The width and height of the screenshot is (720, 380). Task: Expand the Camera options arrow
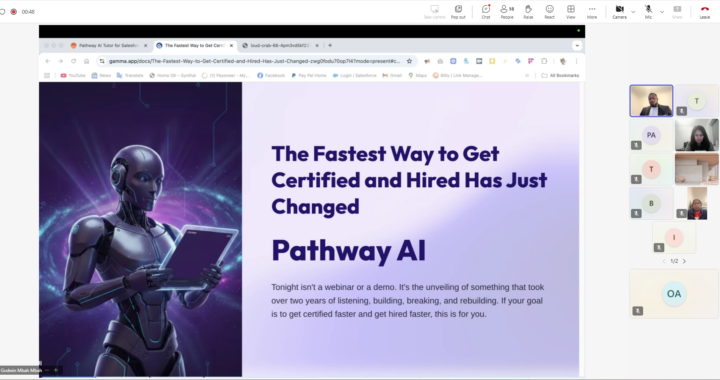(633, 11)
